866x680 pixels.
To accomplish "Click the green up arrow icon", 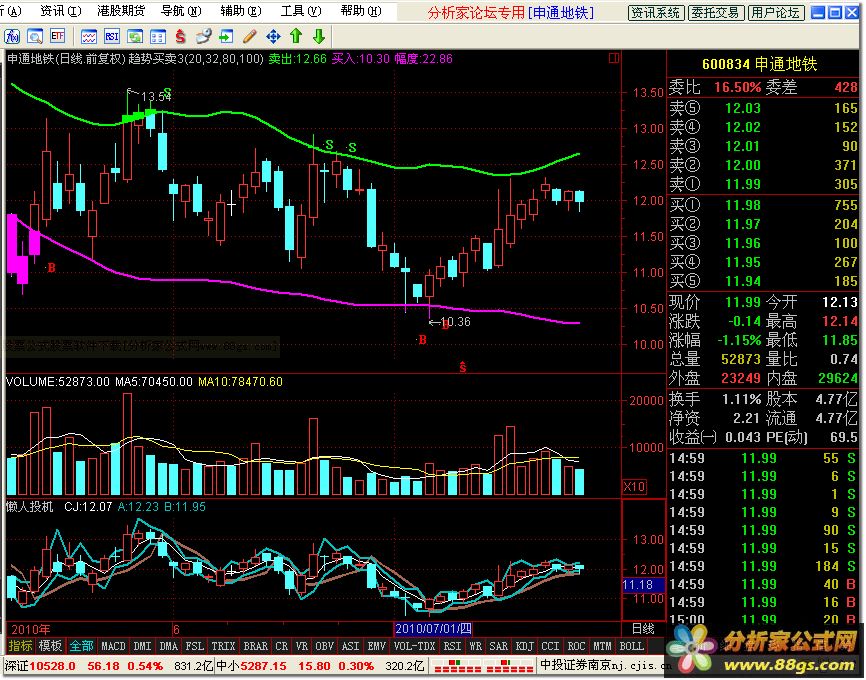I will [x=296, y=36].
